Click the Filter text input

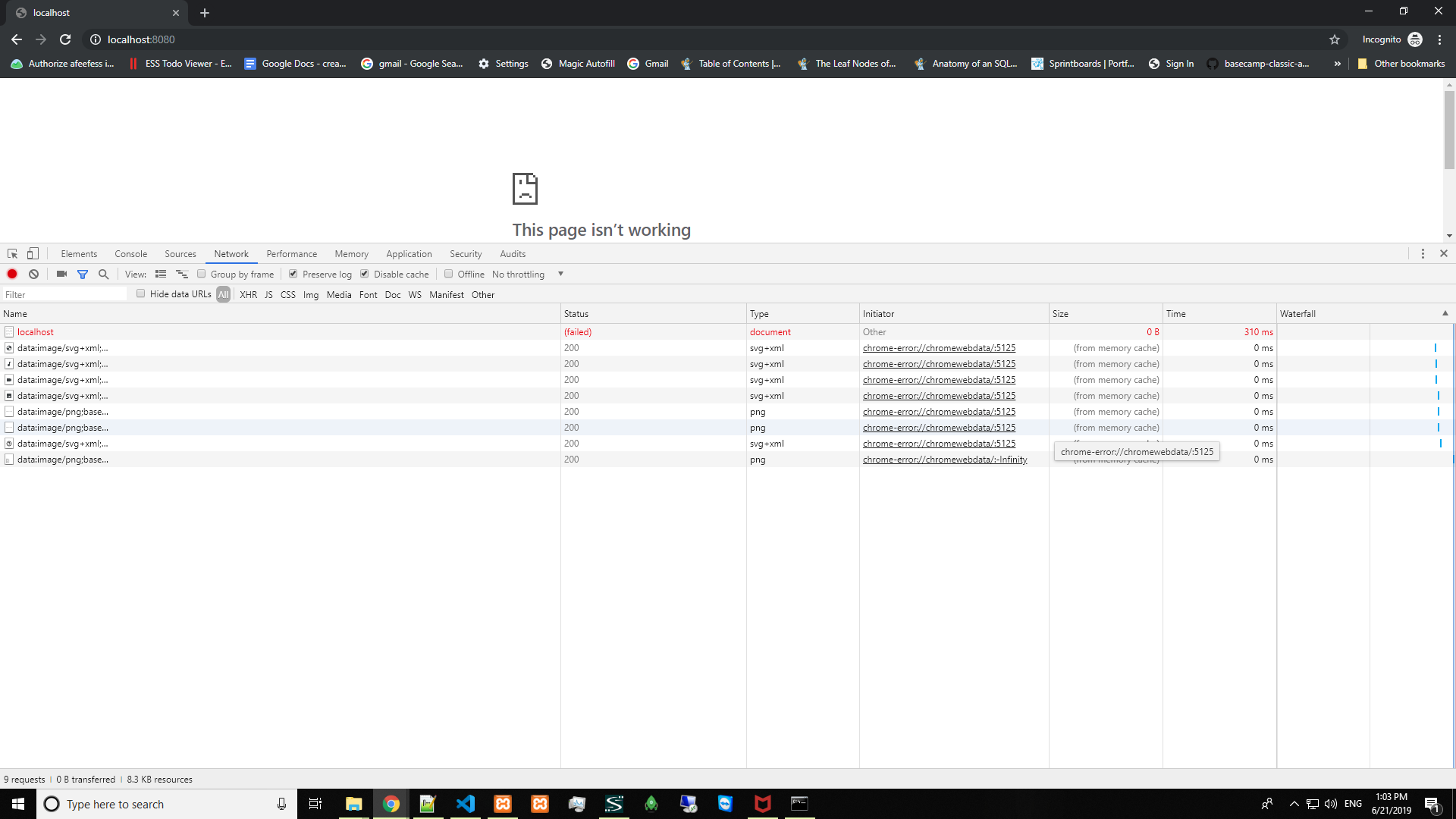[x=64, y=295]
